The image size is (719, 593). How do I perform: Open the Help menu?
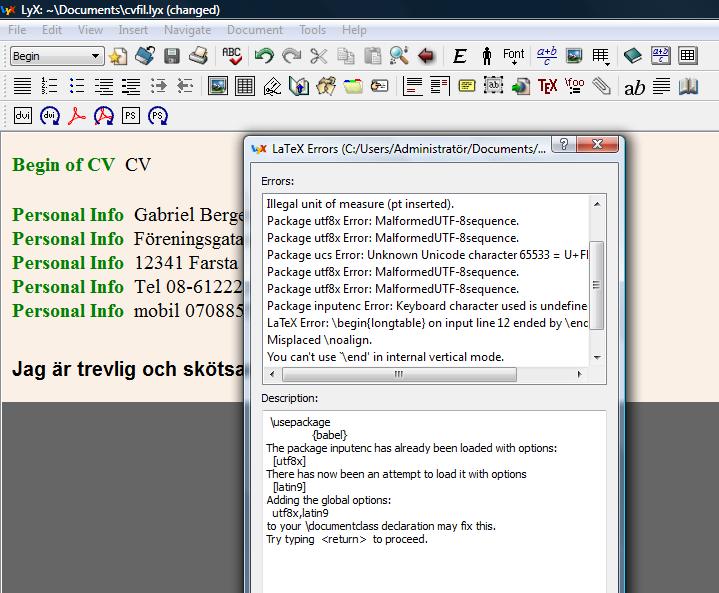(354, 30)
